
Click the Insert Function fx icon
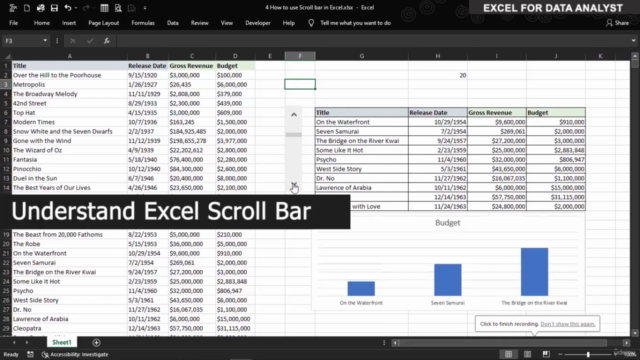(107, 41)
